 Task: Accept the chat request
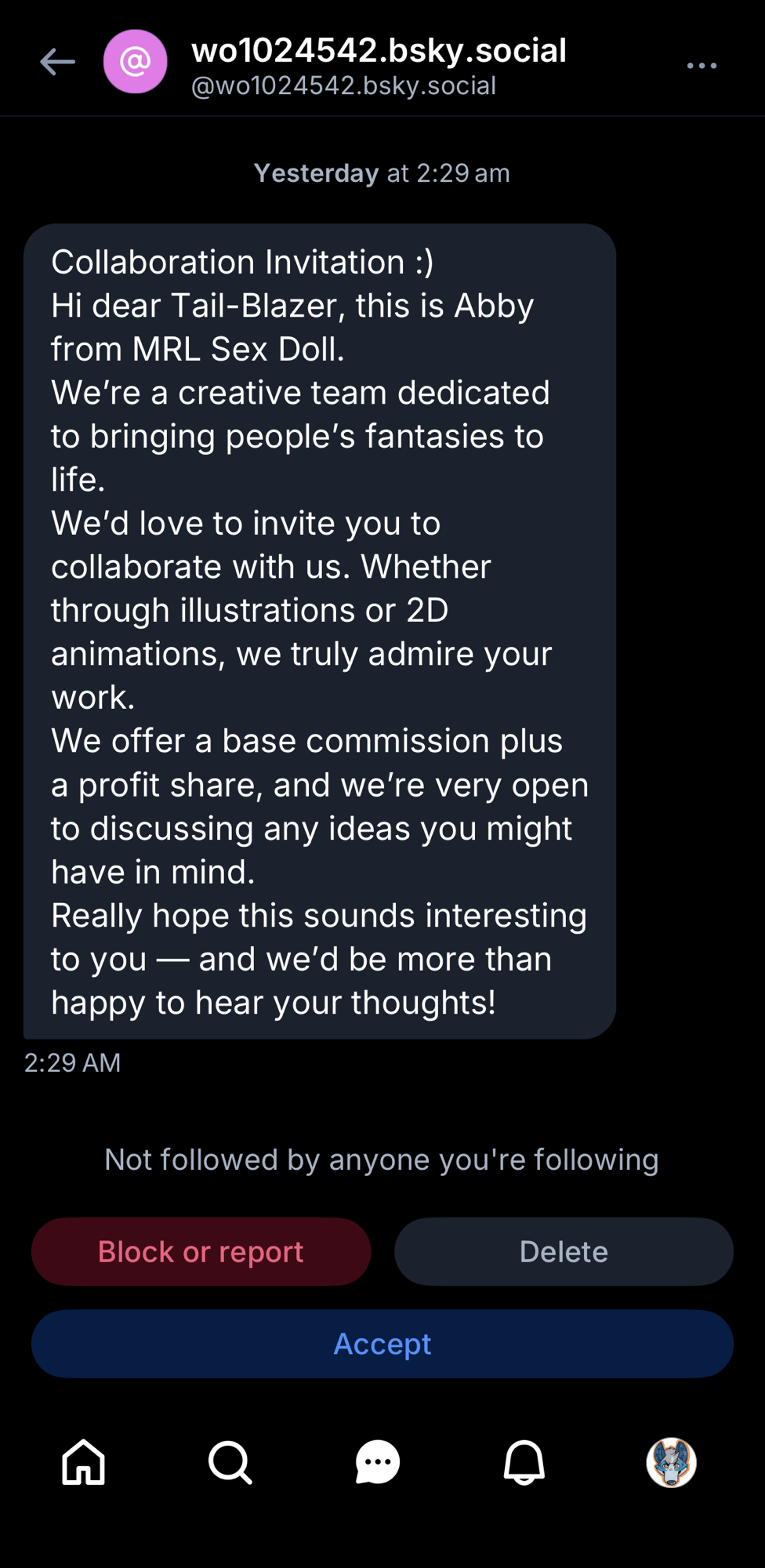(x=382, y=1344)
